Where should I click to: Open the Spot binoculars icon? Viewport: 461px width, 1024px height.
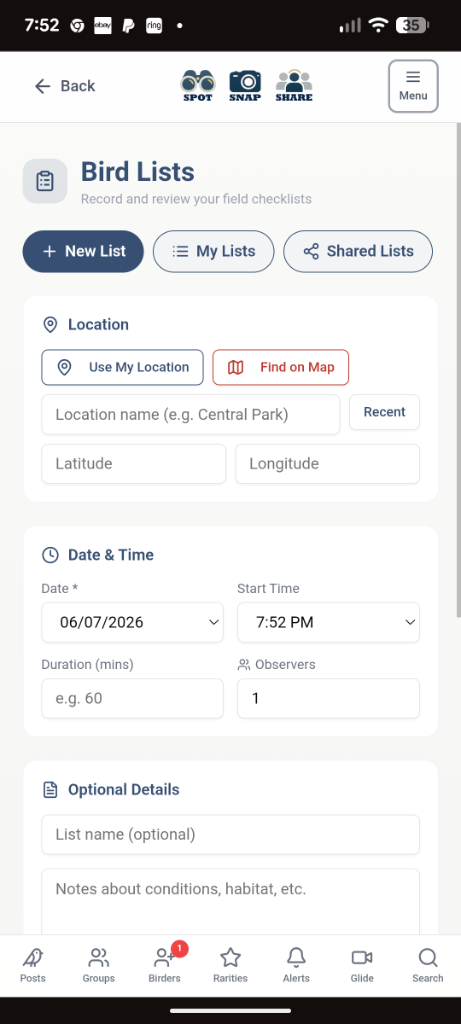pos(197,86)
